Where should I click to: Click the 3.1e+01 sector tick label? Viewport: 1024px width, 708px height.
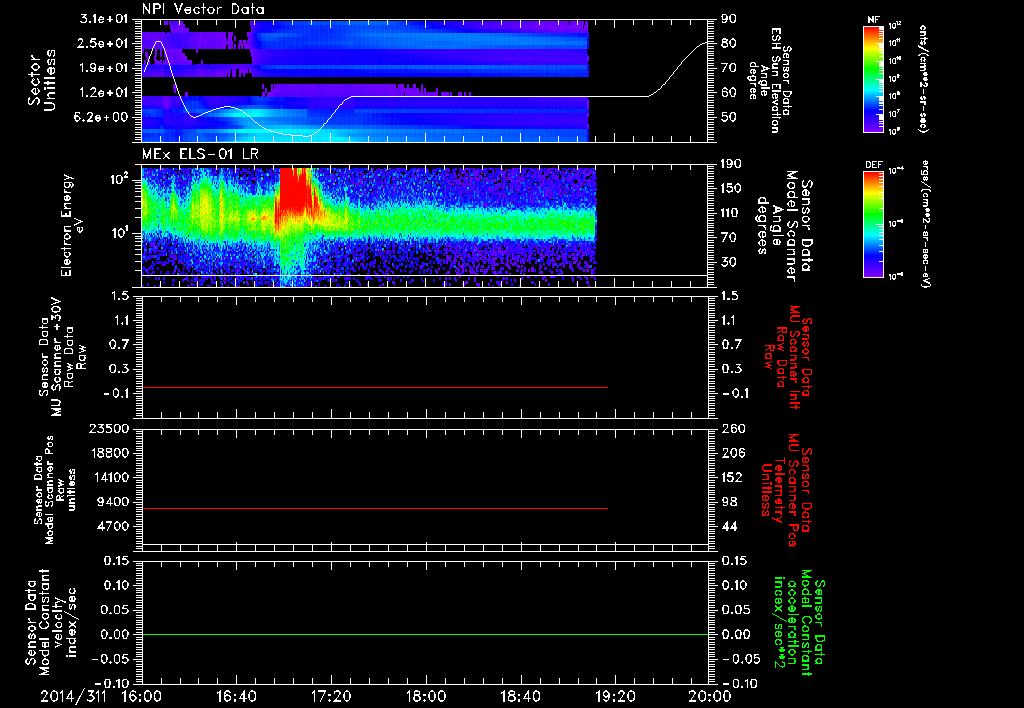click(106, 19)
